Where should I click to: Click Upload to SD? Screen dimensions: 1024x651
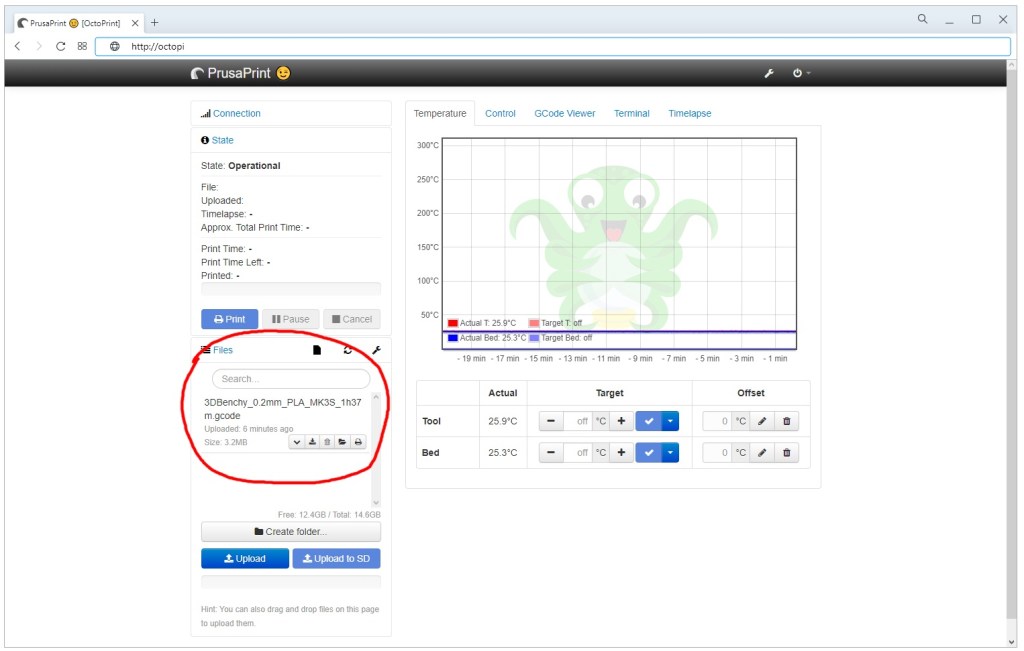337,558
